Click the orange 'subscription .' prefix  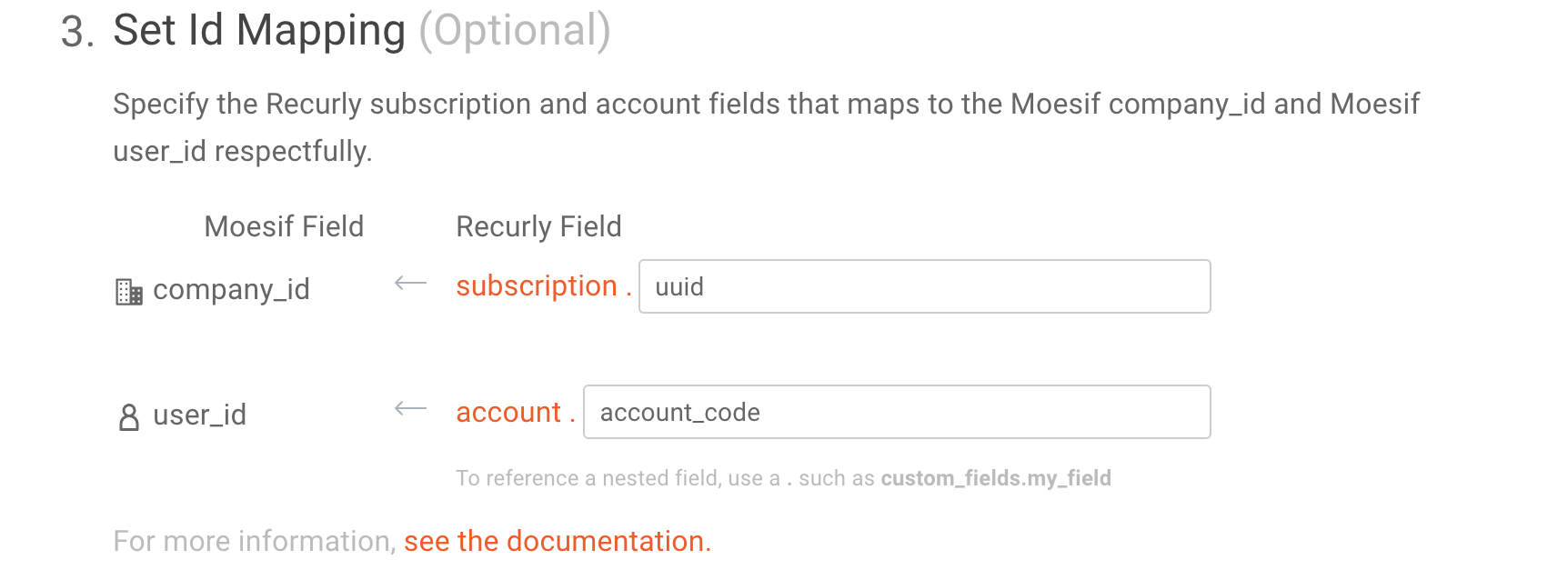click(x=543, y=286)
